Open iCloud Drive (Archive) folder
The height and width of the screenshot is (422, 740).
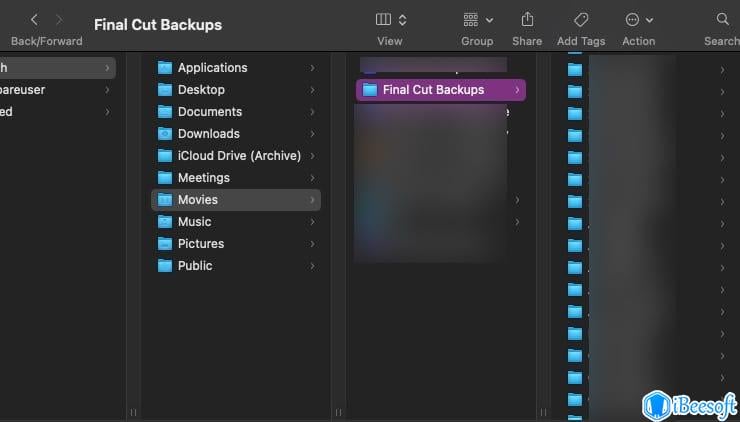click(239, 156)
